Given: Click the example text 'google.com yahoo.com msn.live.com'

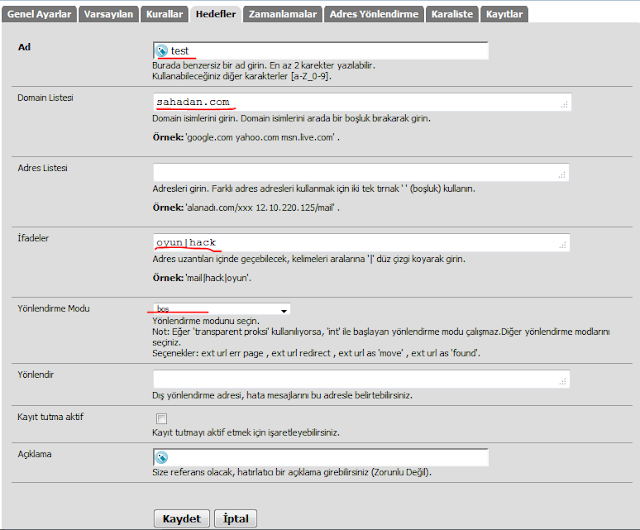Looking at the screenshot, I should [x=260, y=138].
